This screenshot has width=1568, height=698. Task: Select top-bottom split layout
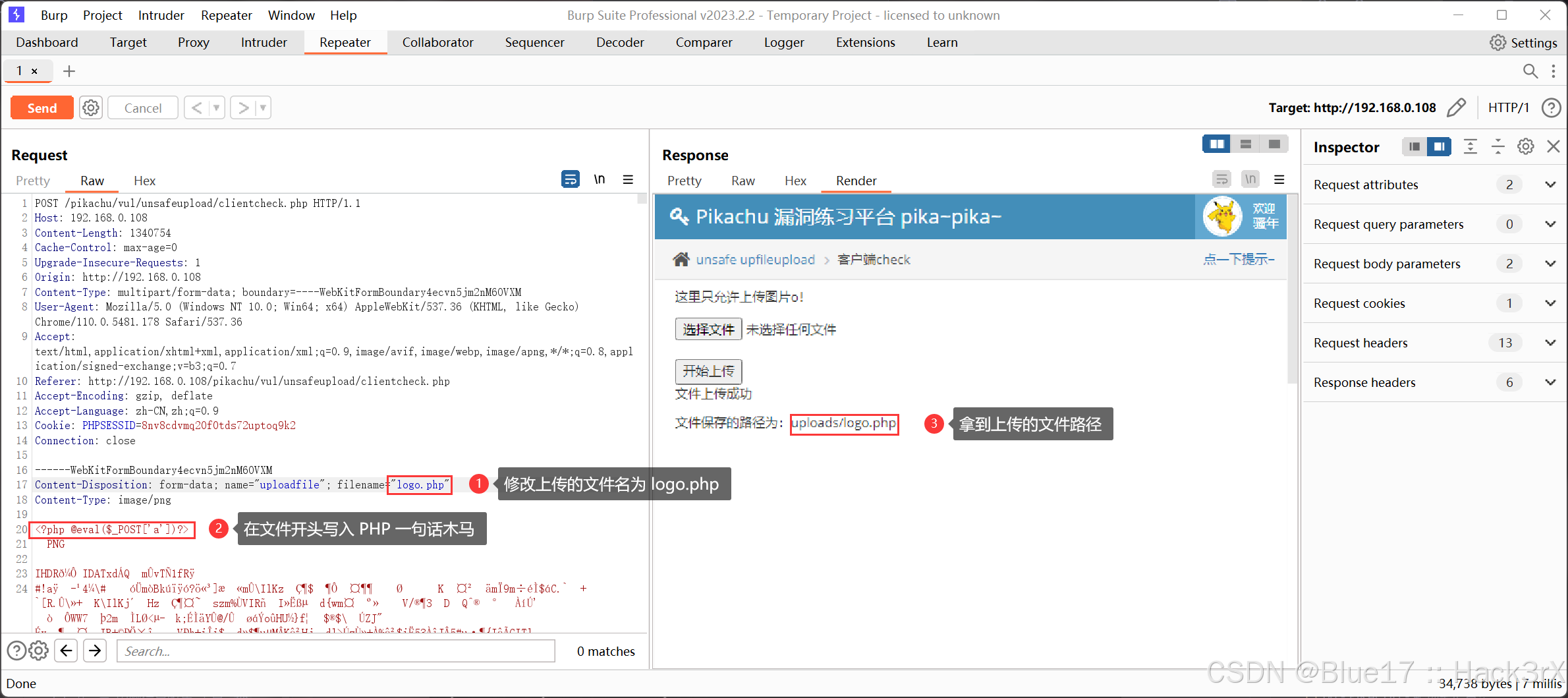coord(1245,144)
